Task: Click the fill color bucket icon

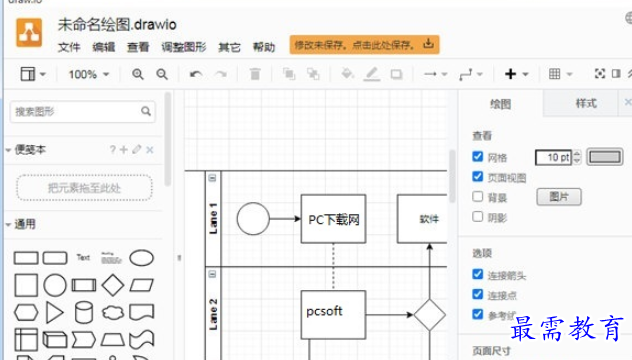Action: click(347, 74)
